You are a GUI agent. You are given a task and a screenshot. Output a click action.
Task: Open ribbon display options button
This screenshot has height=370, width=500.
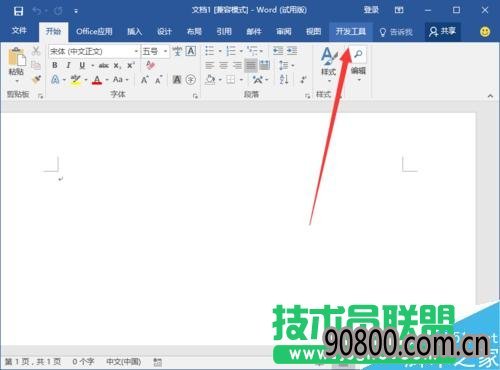tap(399, 10)
